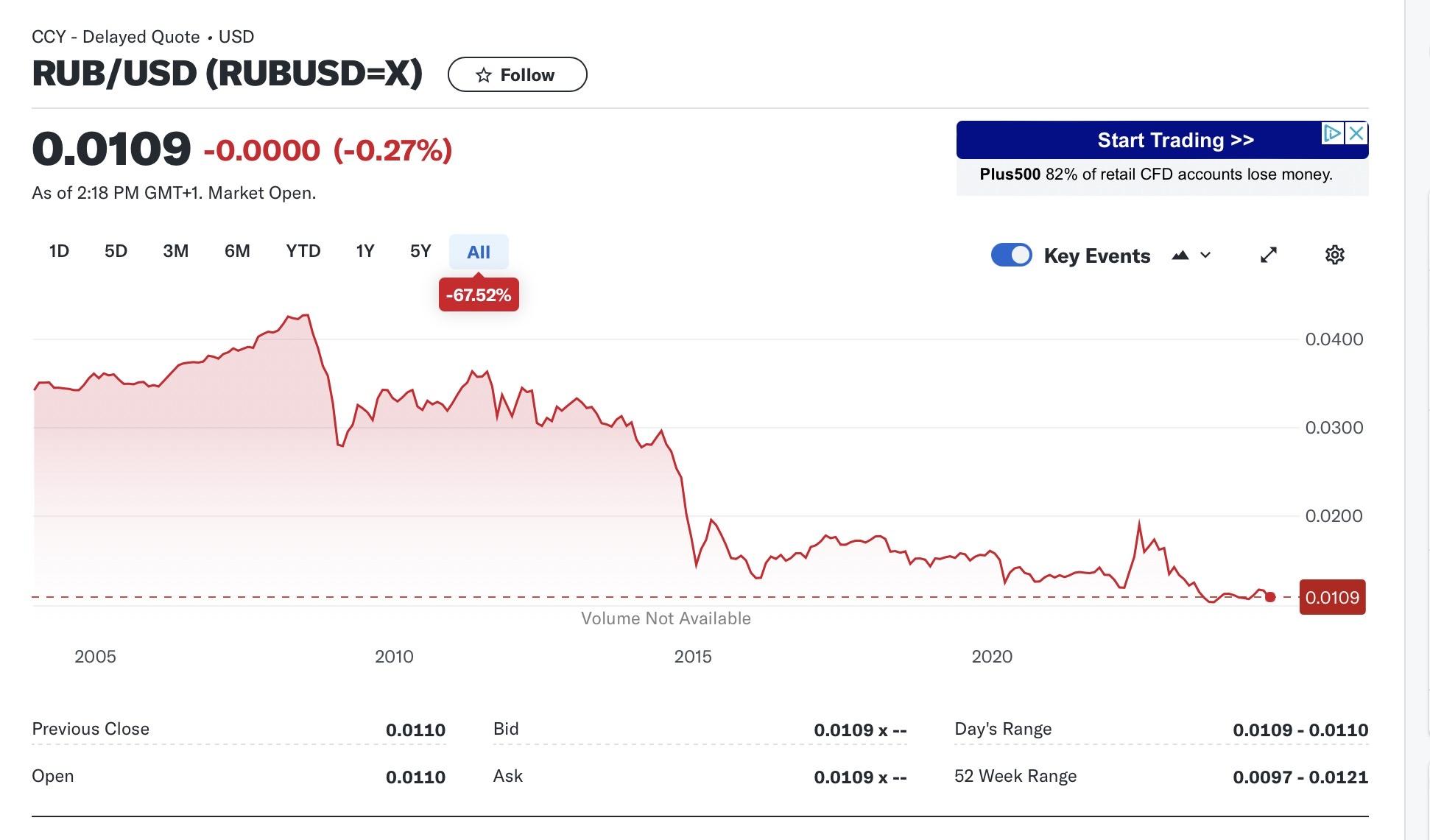1430x840 pixels.
Task: Close the ad with X icon
Action: [x=1356, y=133]
